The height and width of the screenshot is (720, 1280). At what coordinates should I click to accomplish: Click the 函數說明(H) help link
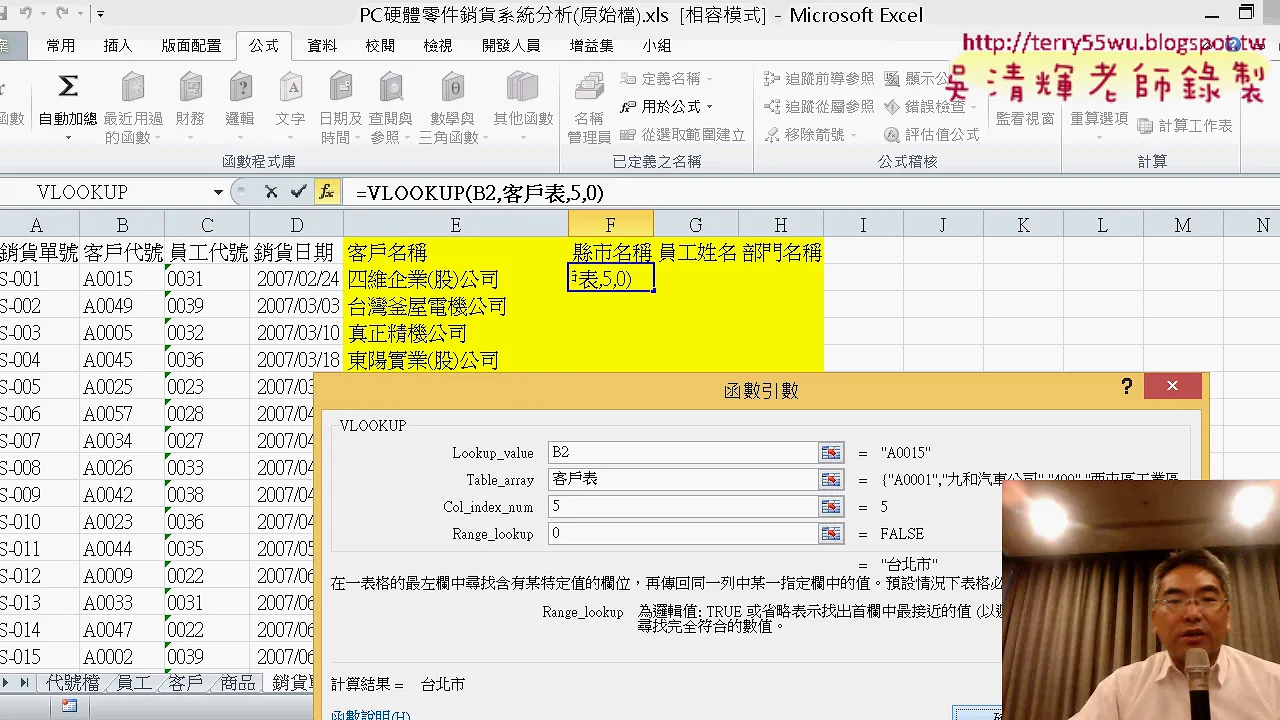tap(370, 715)
